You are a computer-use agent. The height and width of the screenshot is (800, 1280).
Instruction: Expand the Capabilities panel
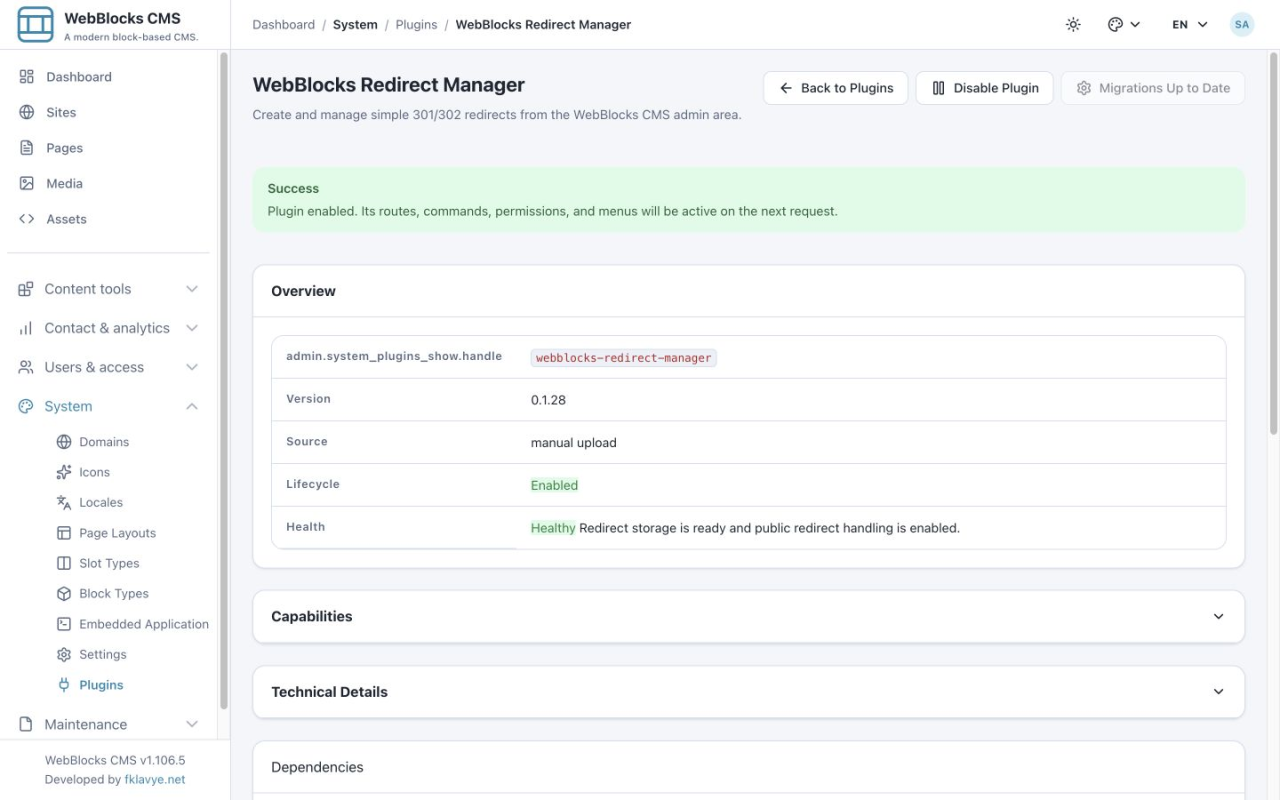pos(748,616)
